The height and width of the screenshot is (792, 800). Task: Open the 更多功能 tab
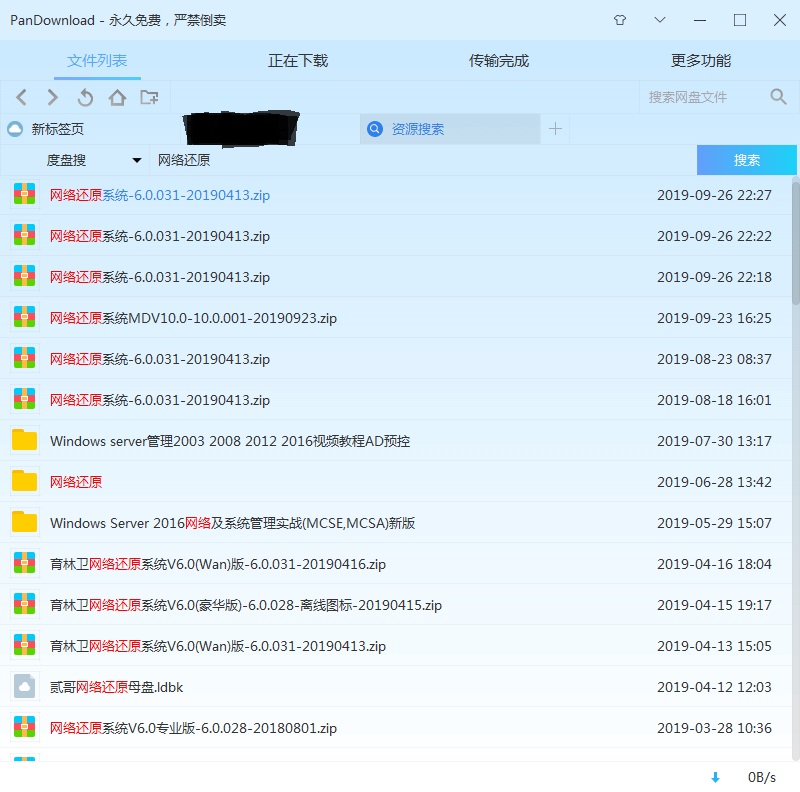coord(700,60)
